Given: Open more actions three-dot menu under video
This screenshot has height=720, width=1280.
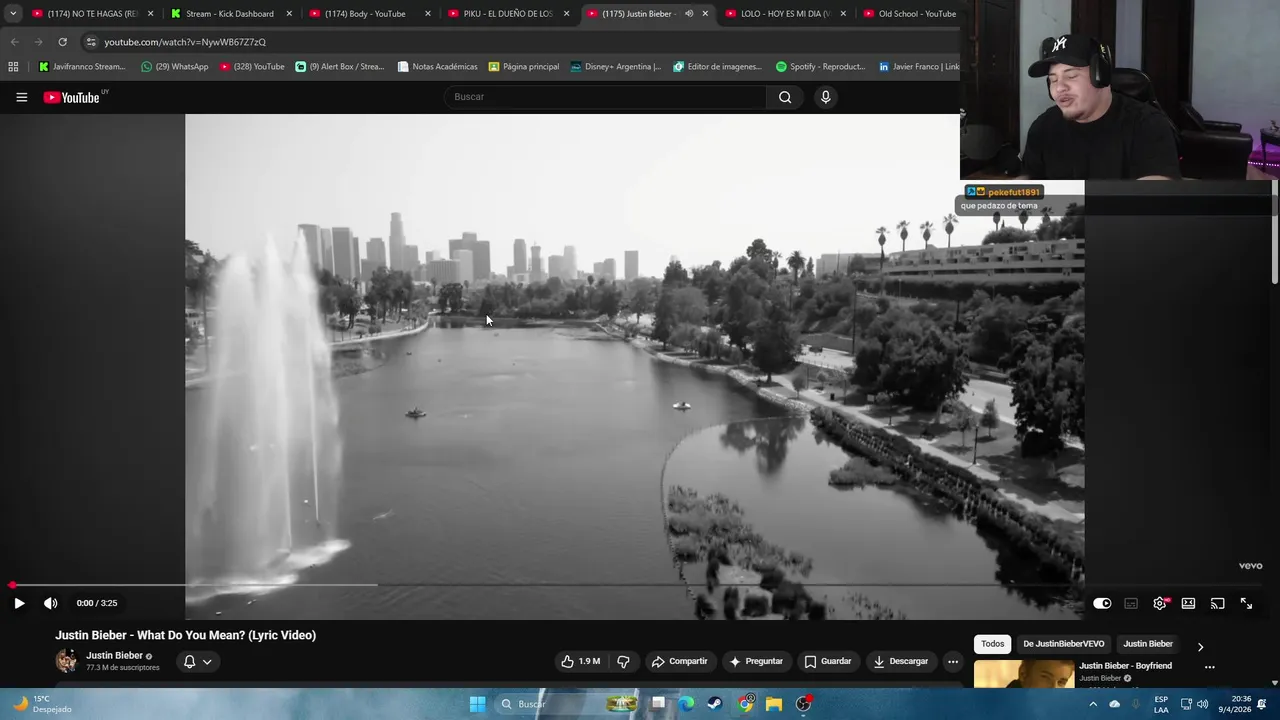Looking at the screenshot, I should click(x=953, y=661).
